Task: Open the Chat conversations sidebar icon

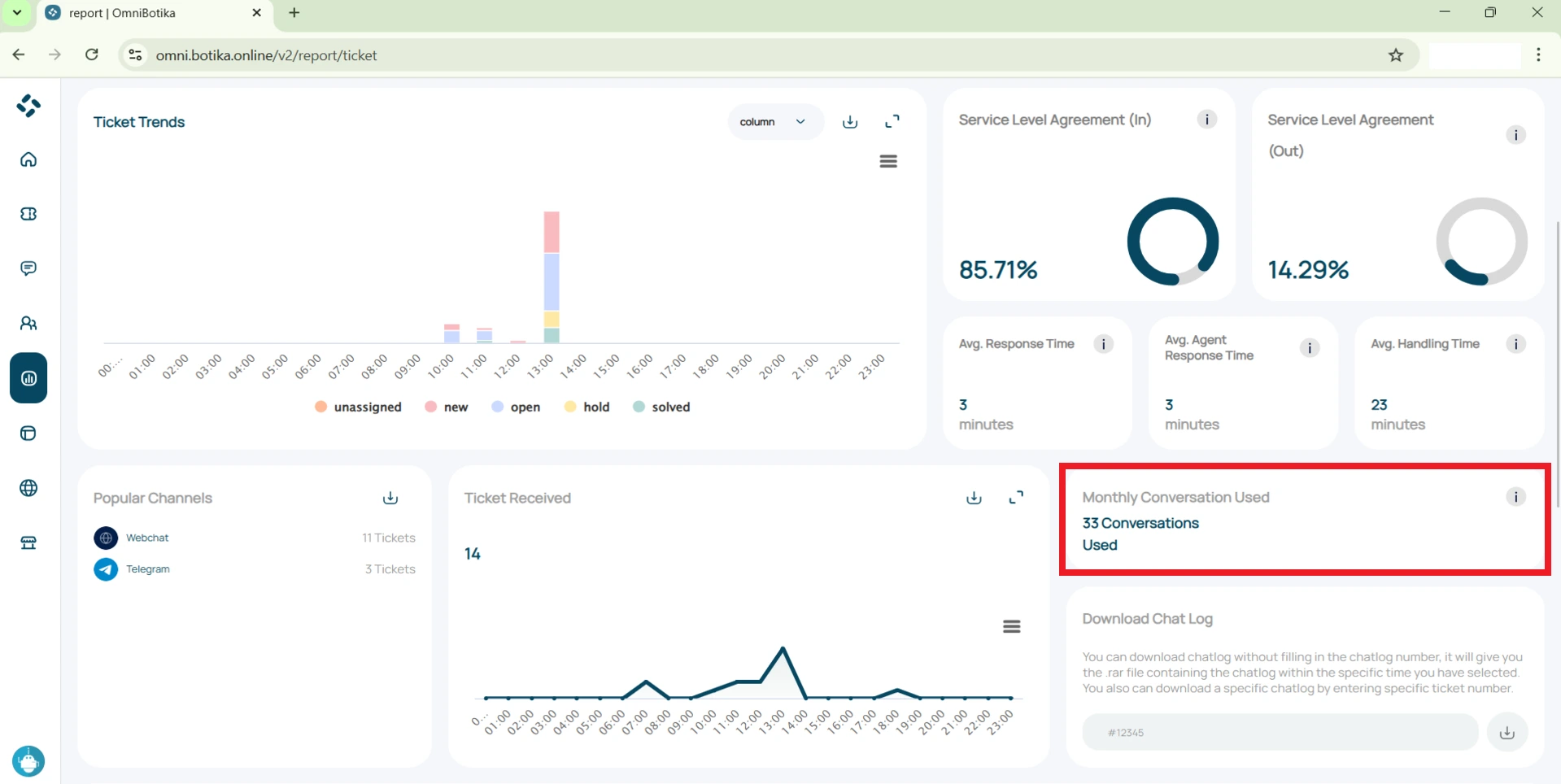Action: tap(28, 268)
